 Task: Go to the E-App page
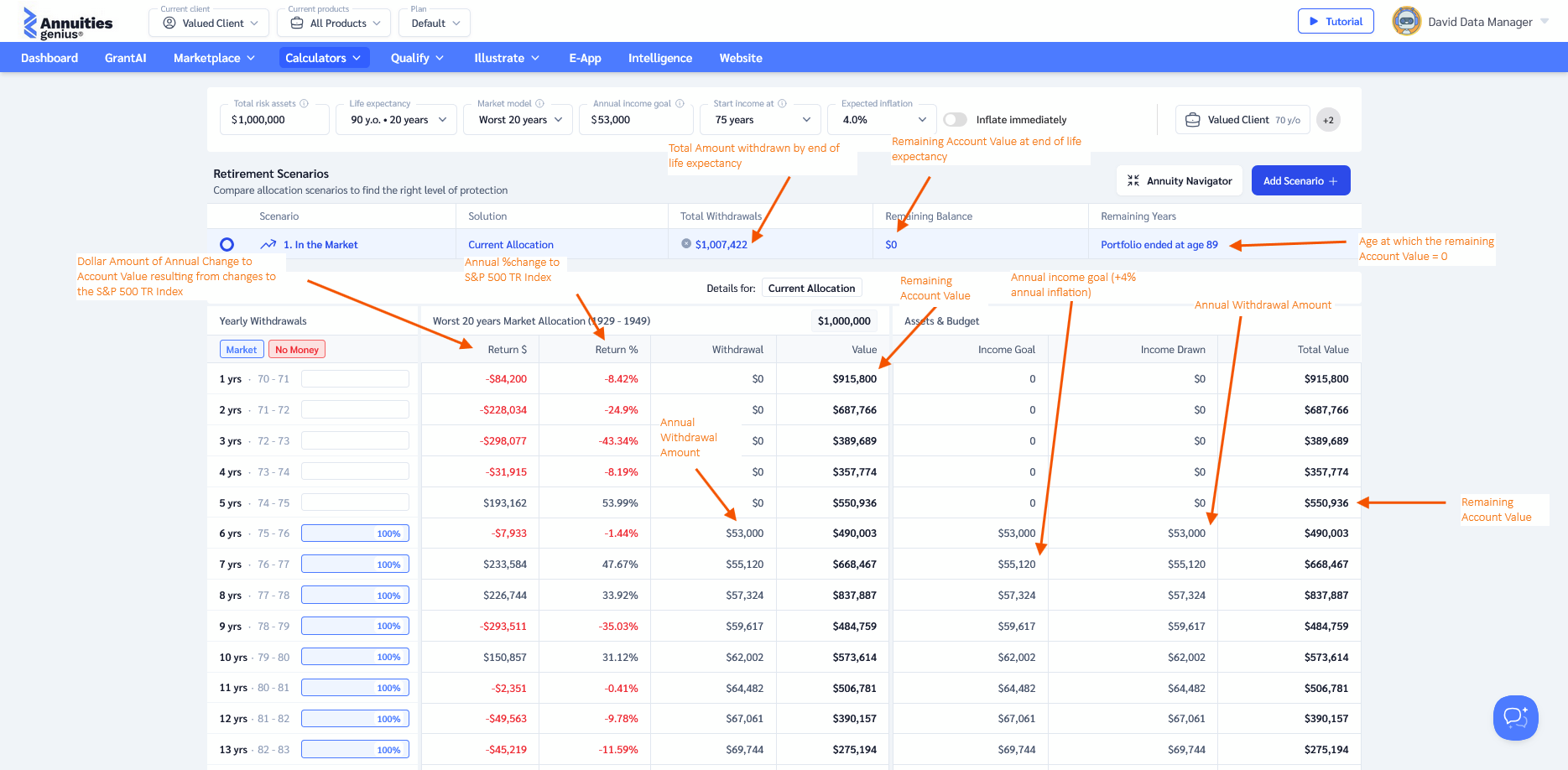tap(585, 58)
